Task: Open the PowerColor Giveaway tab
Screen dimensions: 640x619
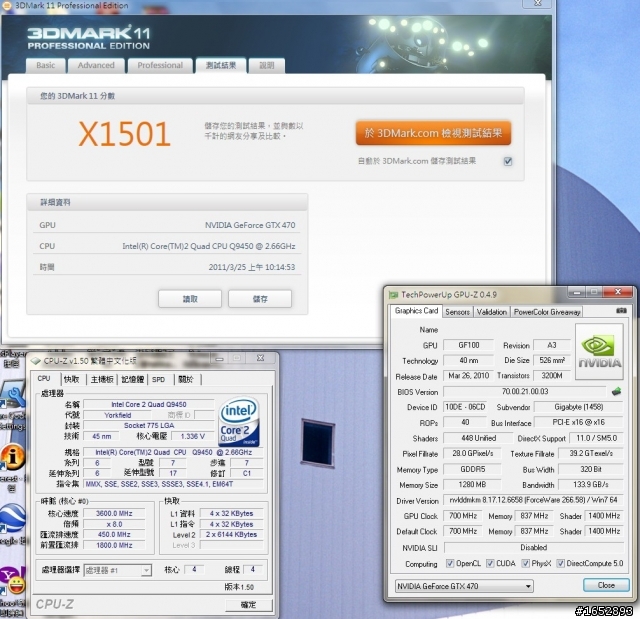Action: point(547,312)
